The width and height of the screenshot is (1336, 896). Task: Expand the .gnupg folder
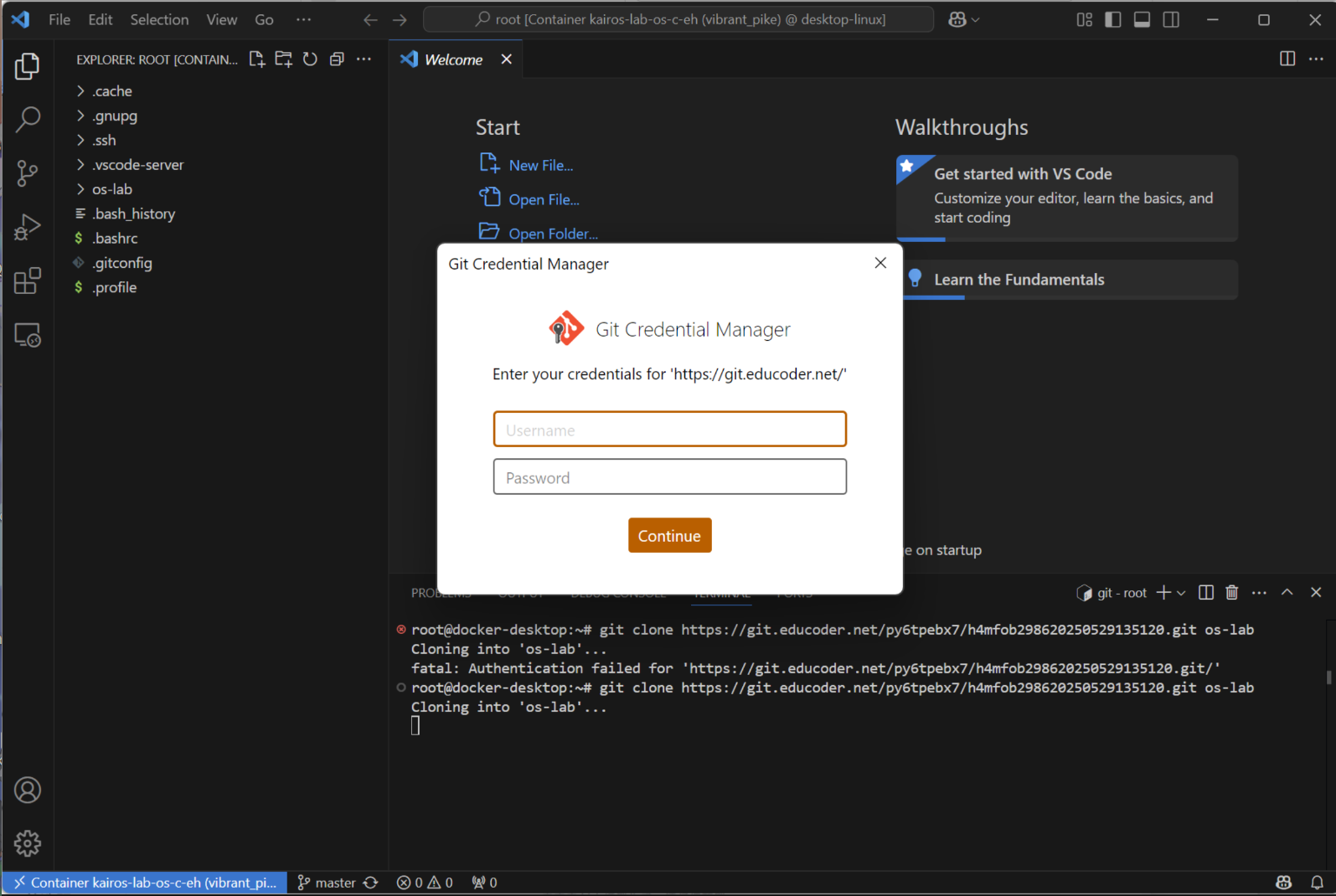pyautogui.click(x=115, y=116)
